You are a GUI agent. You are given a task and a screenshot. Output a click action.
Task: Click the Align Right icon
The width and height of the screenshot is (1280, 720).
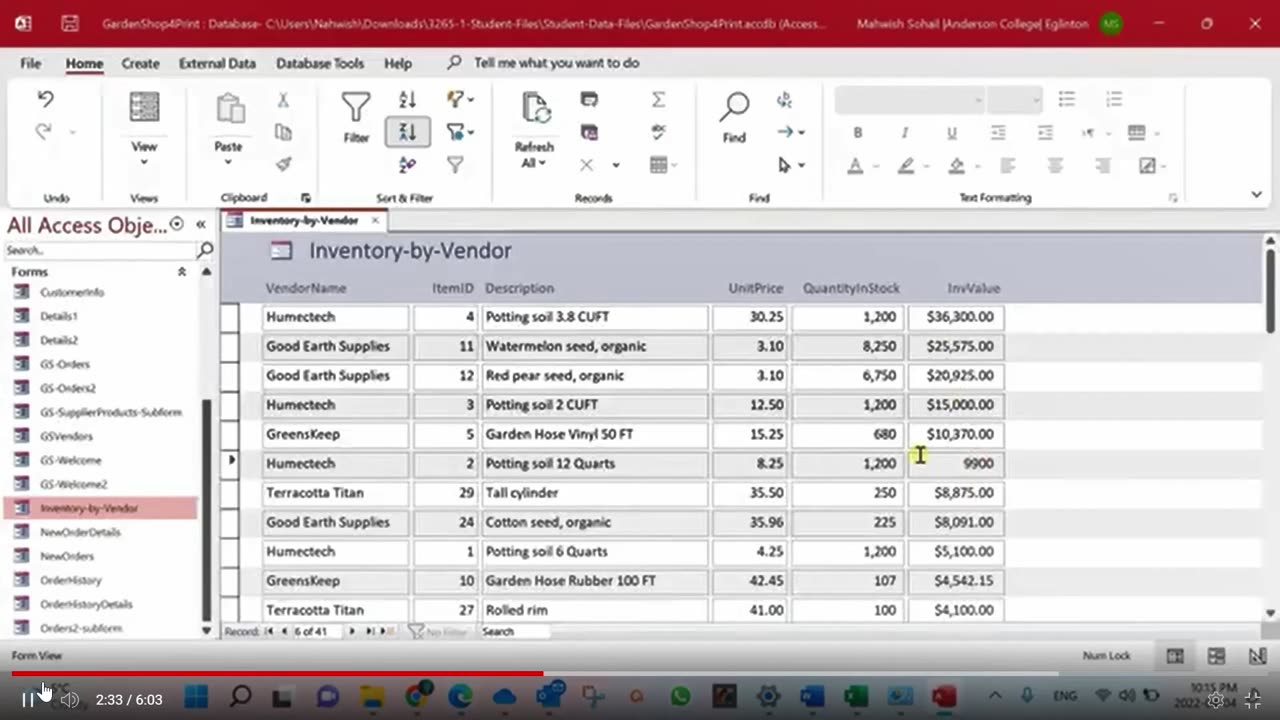(x=1102, y=165)
